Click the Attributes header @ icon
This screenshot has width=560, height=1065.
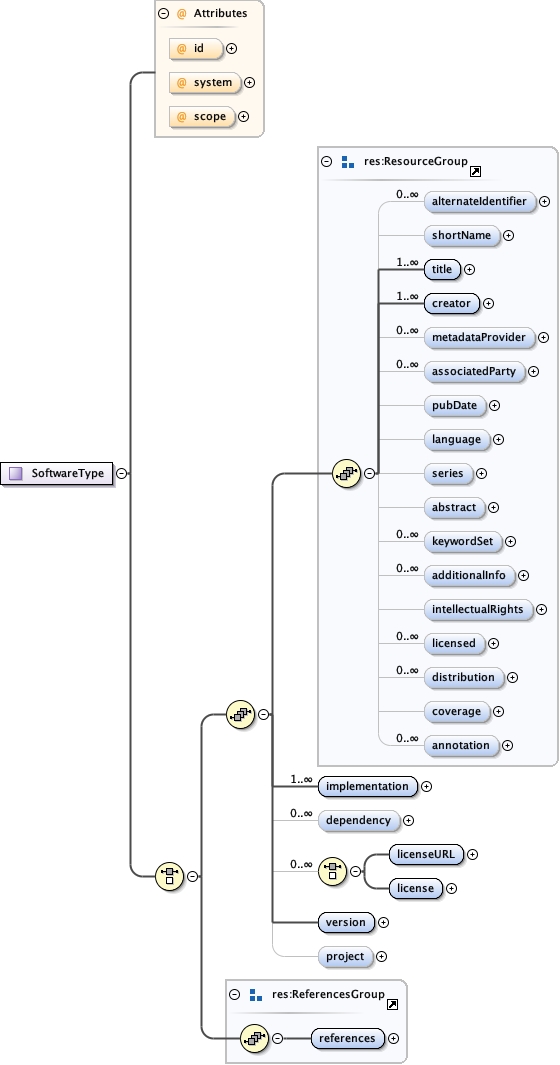pos(181,13)
